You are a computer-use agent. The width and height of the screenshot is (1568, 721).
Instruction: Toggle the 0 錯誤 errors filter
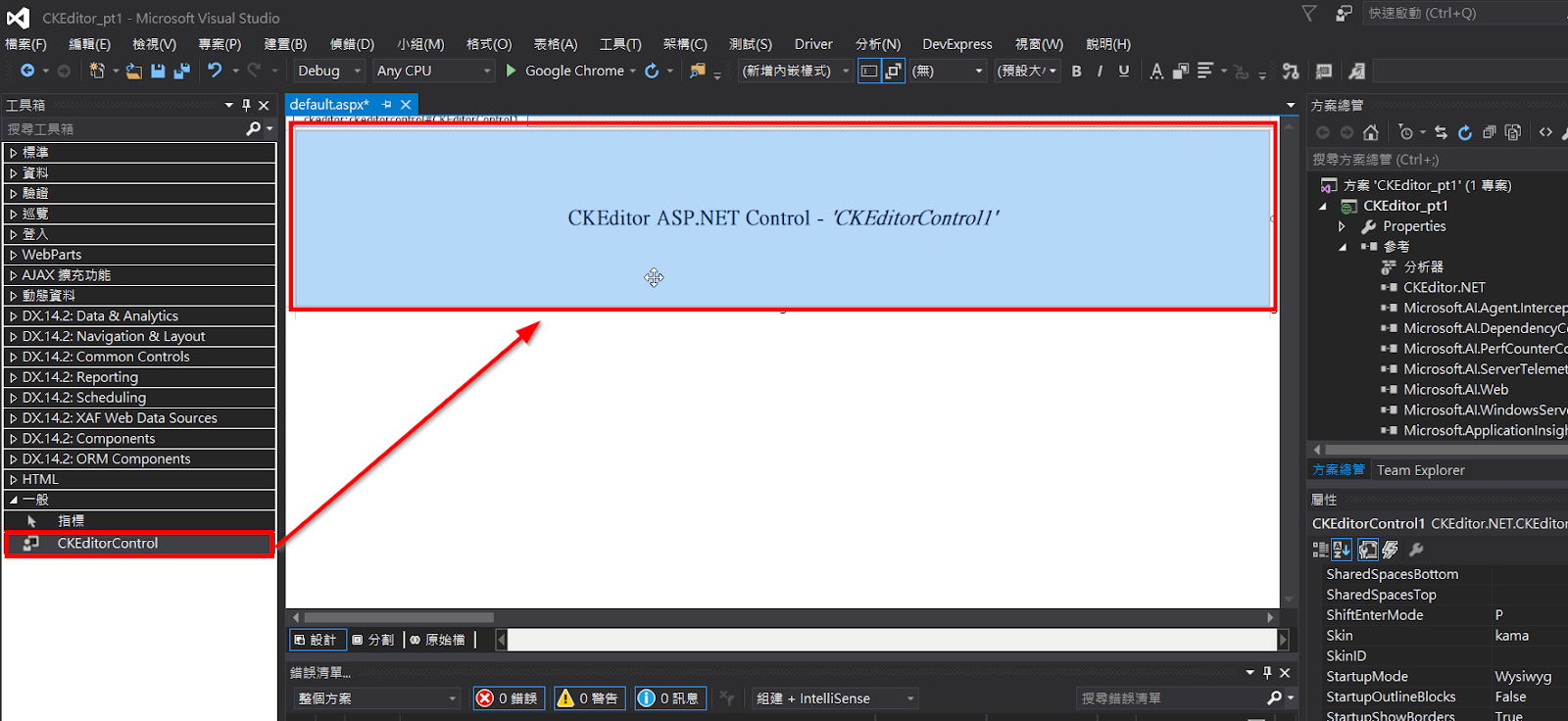[509, 698]
